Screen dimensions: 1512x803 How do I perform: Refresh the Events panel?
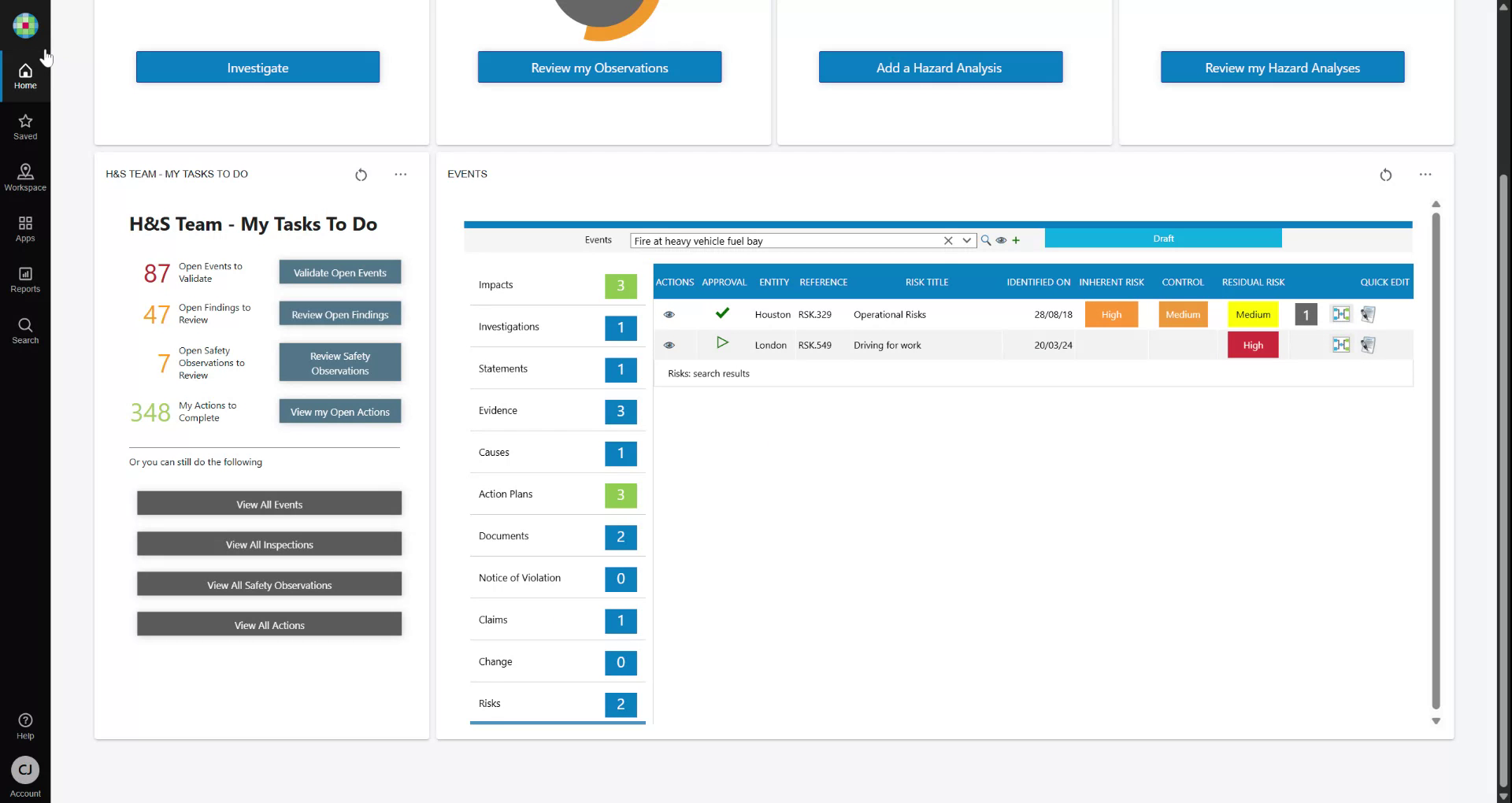(x=1386, y=175)
